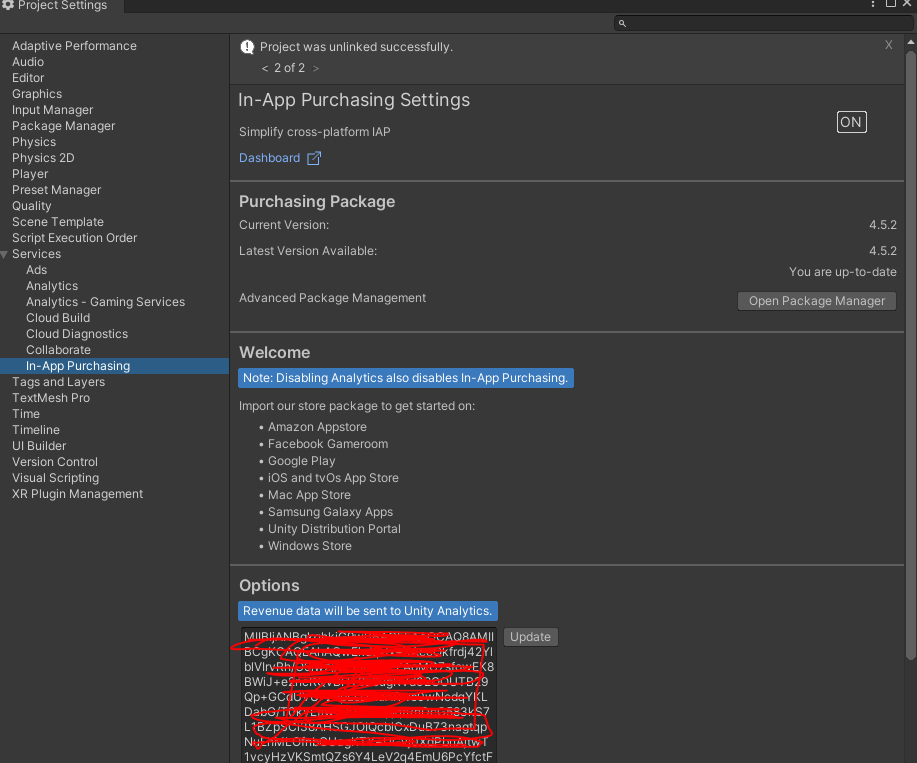917x763 pixels.
Task: Click 'Revenue data will be sent to Unity Analytics' note
Action: click(x=367, y=610)
